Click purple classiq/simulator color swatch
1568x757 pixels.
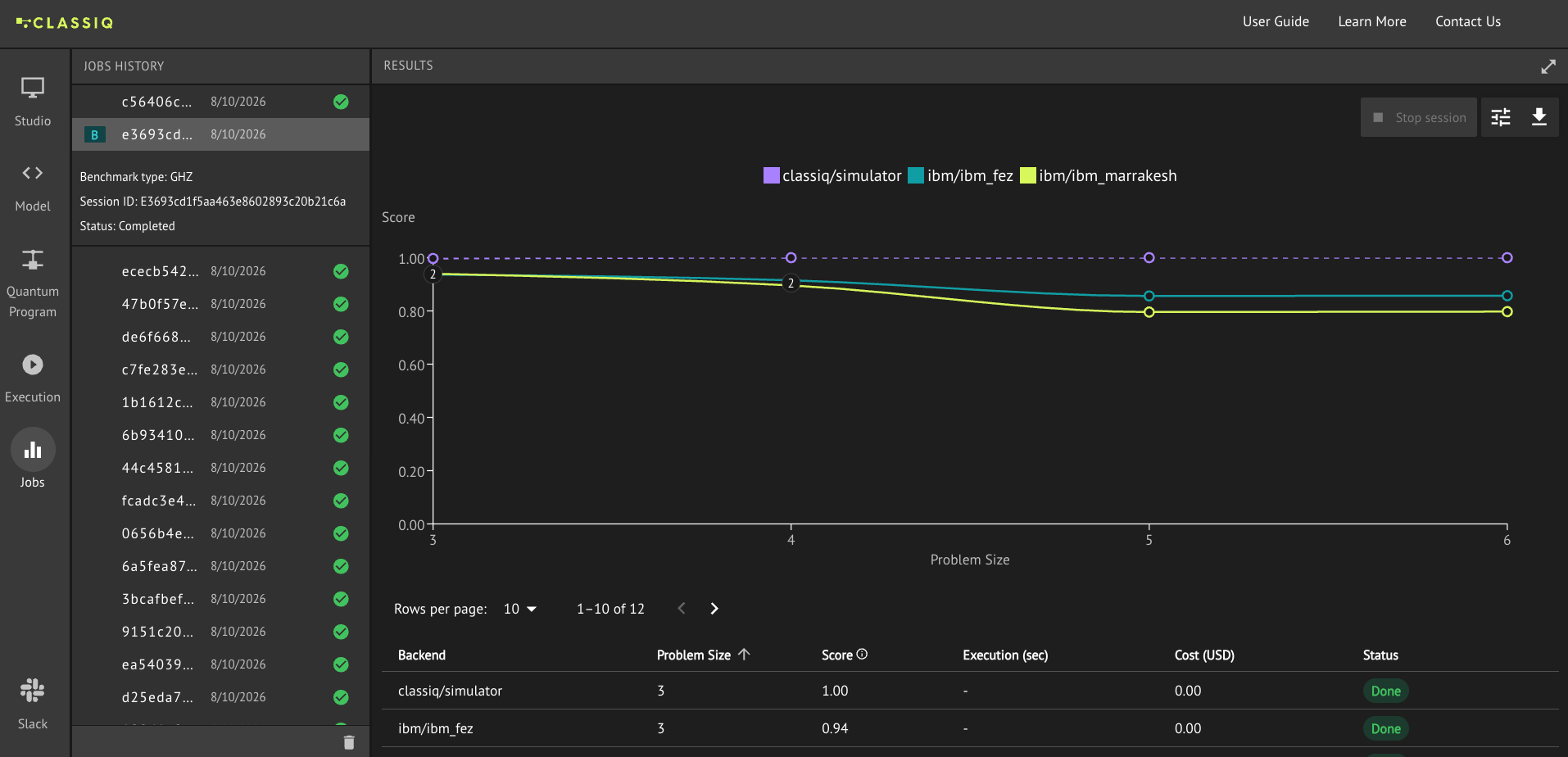click(772, 175)
